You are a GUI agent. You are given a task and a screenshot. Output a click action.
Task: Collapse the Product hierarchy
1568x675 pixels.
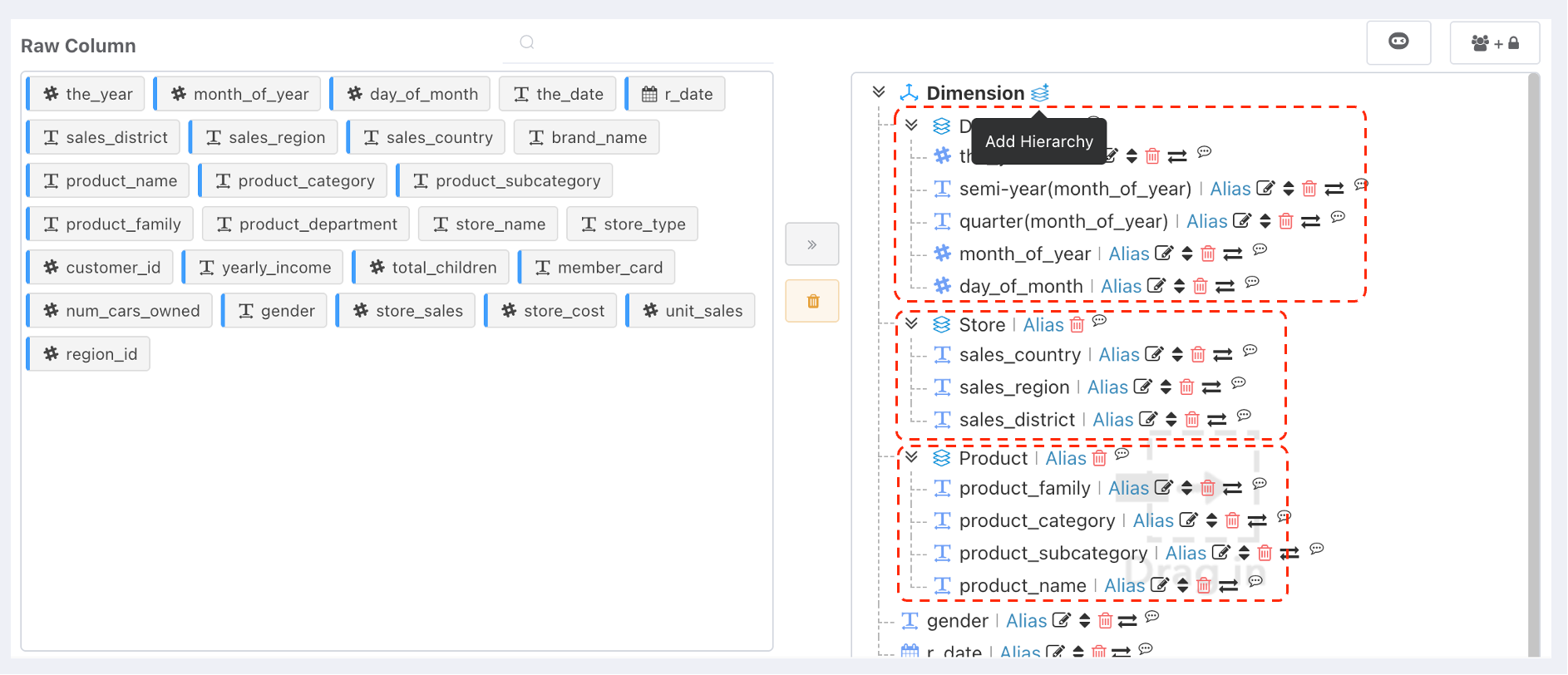pyautogui.click(x=911, y=457)
